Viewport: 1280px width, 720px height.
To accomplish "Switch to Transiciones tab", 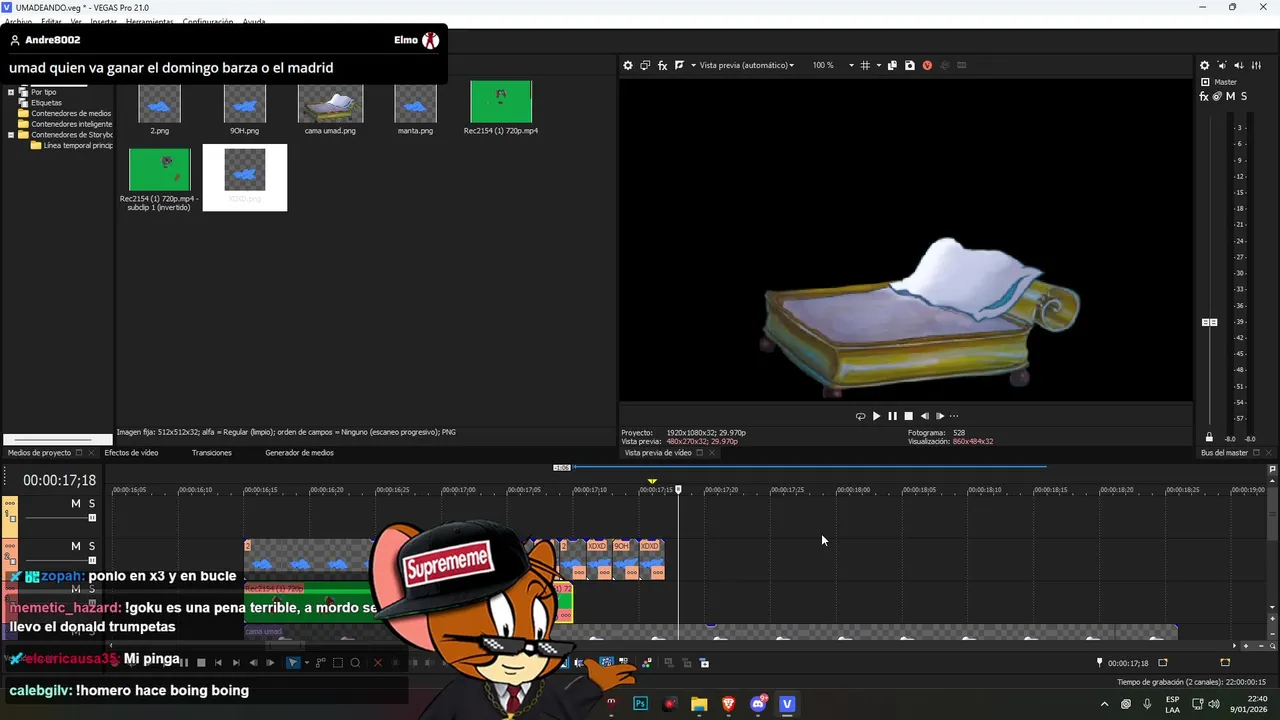I will pyautogui.click(x=212, y=453).
